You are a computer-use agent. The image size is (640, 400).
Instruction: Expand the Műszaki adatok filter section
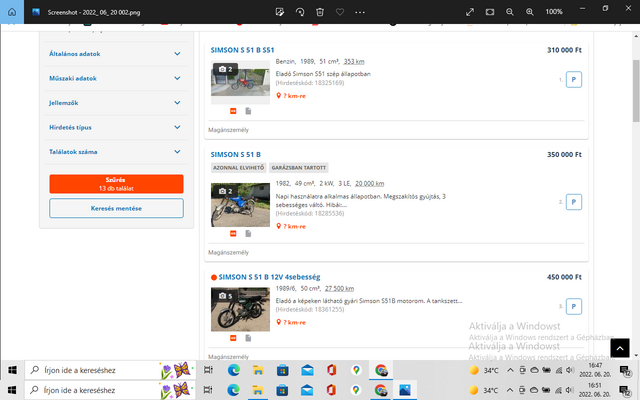116,78
